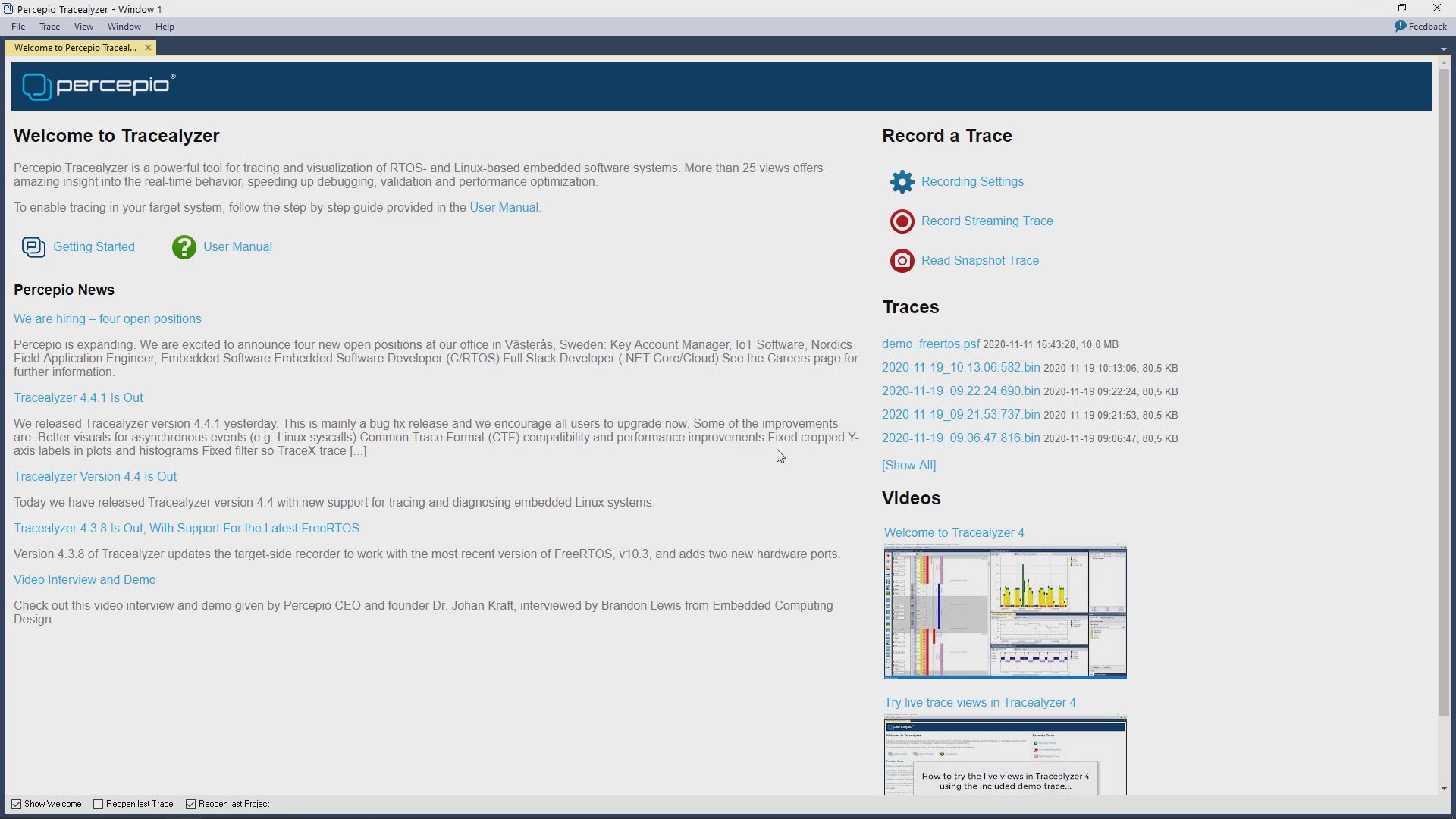The height and width of the screenshot is (819, 1456).
Task: Open the demo_freertos.psf trace
Action: point(930,344)
